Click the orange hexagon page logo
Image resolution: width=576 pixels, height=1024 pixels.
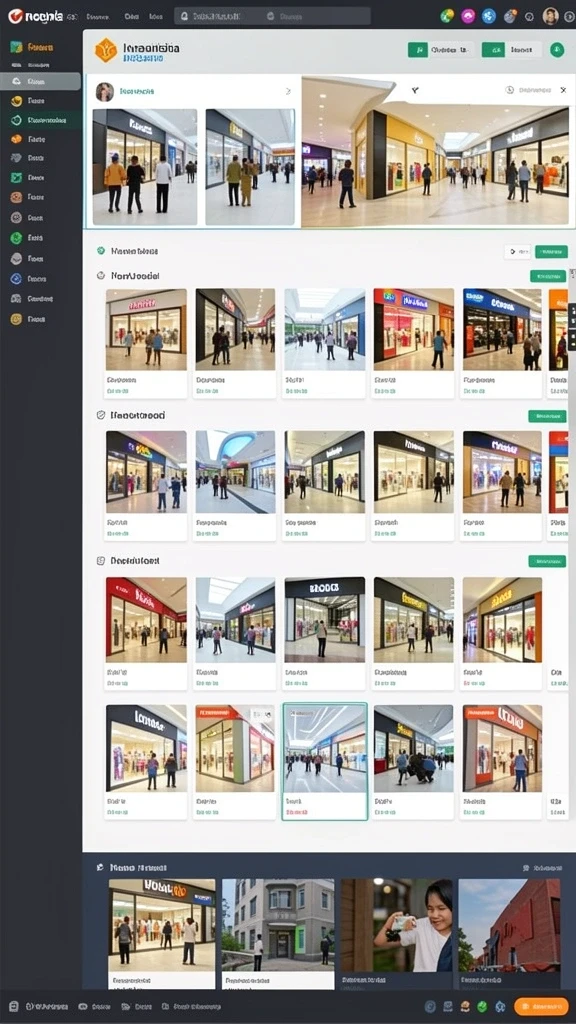click(106, 51)
